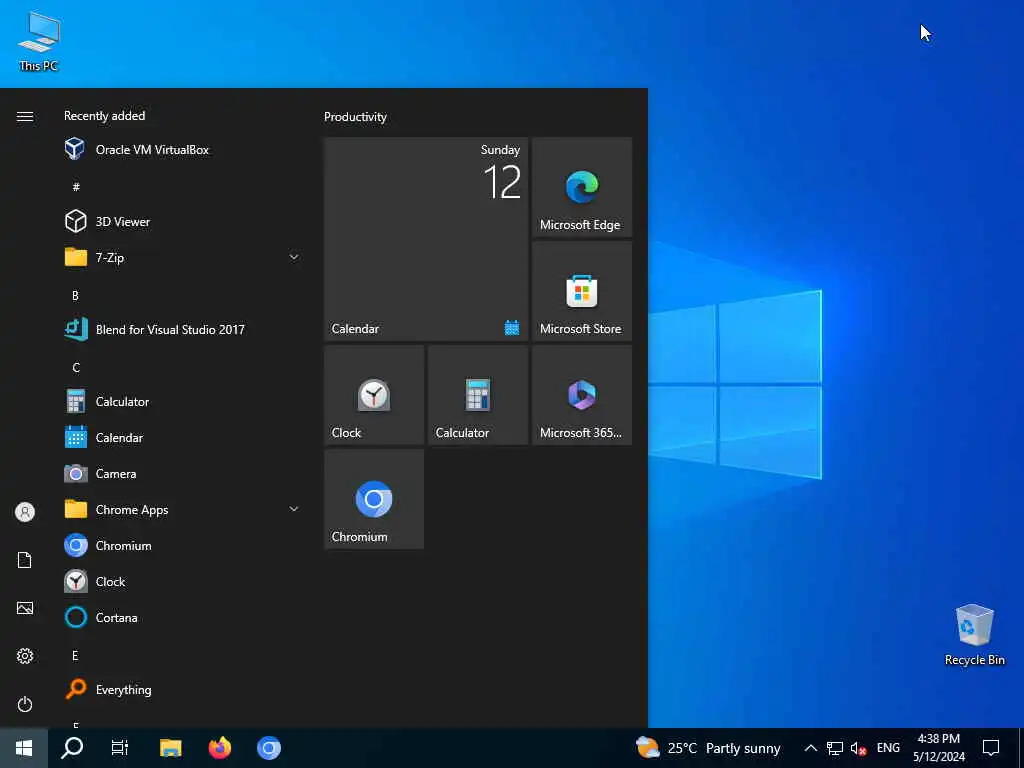This screenshot has height=768, width=1024.
Task: Open Oracle VM VirtualBox from recently added
Action: pos(182,150)
